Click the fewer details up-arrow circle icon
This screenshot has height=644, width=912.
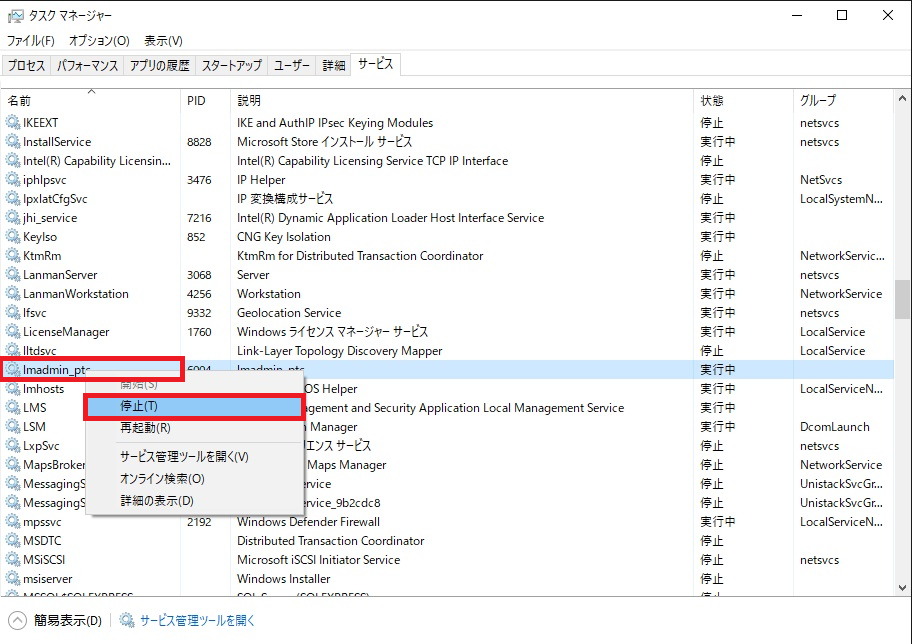pos(17,621)
